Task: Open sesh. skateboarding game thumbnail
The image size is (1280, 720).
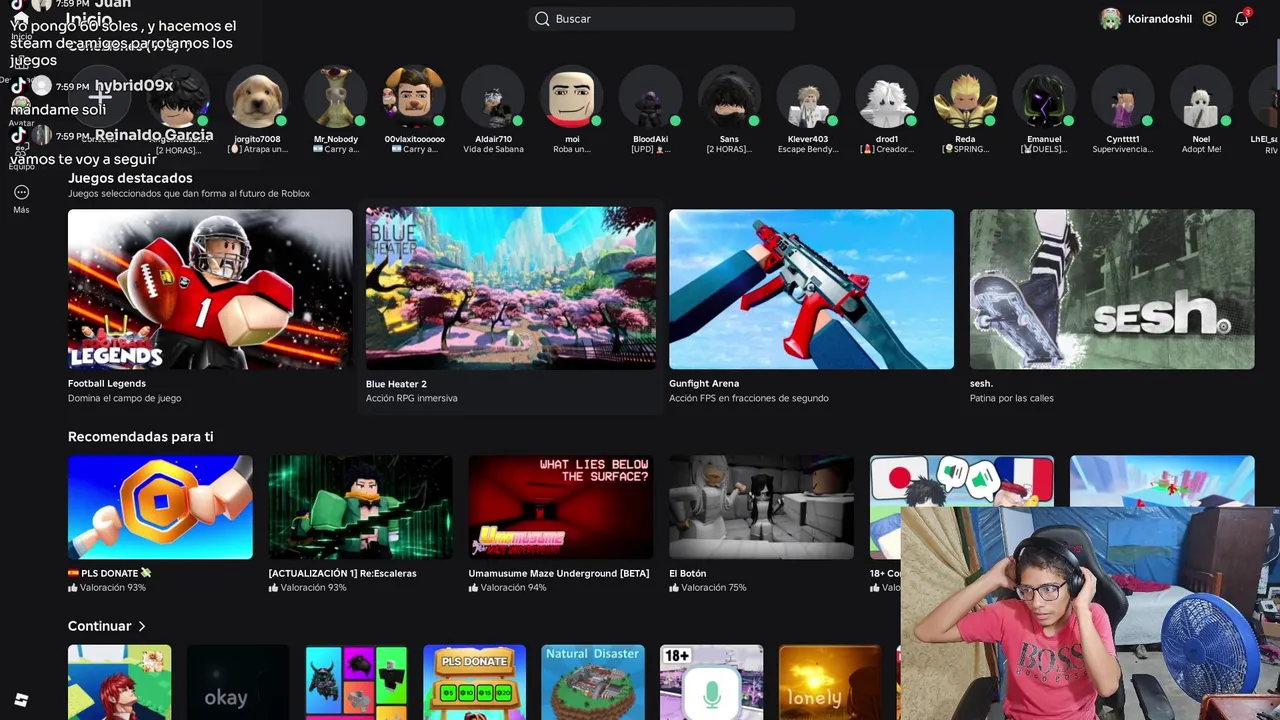Action: (x=1112, y=289)
